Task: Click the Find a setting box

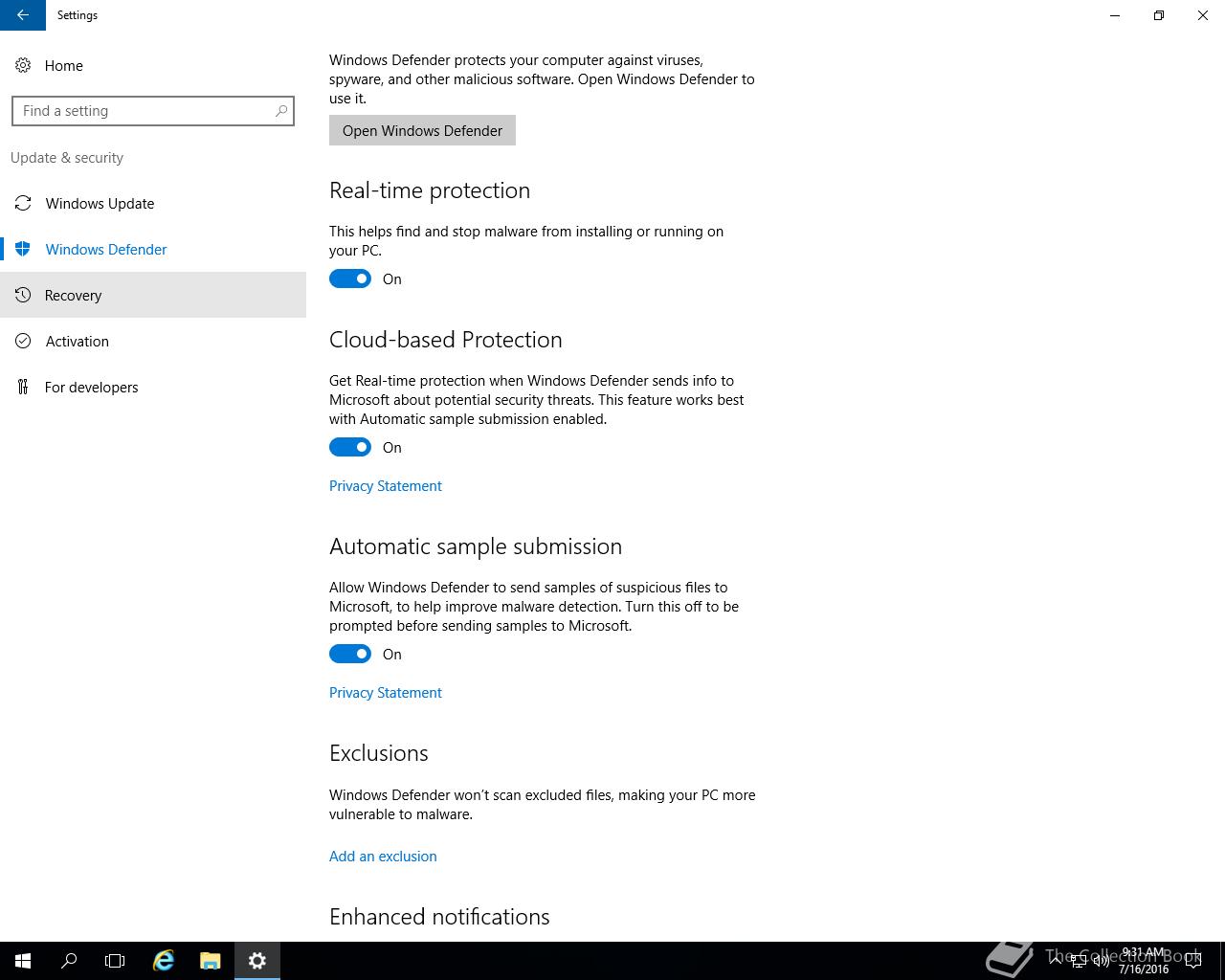Action: (x=153, y=111)
